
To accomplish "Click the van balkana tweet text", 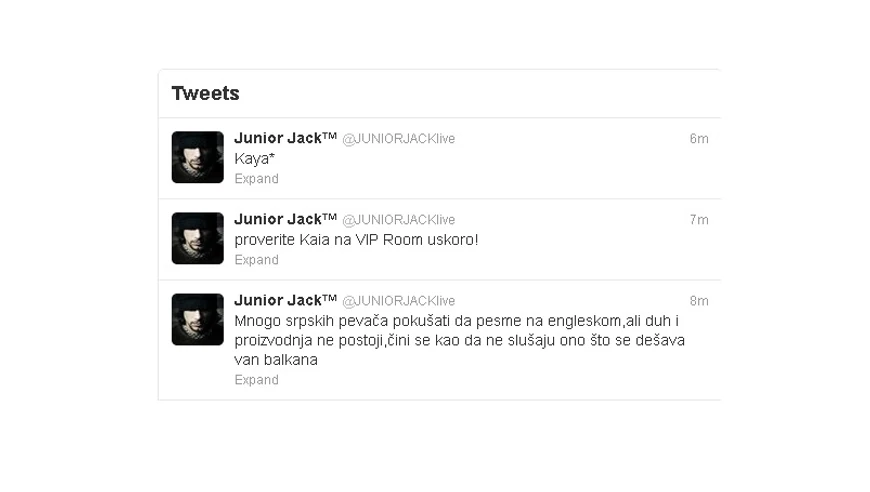I will (x=276, y=359).
